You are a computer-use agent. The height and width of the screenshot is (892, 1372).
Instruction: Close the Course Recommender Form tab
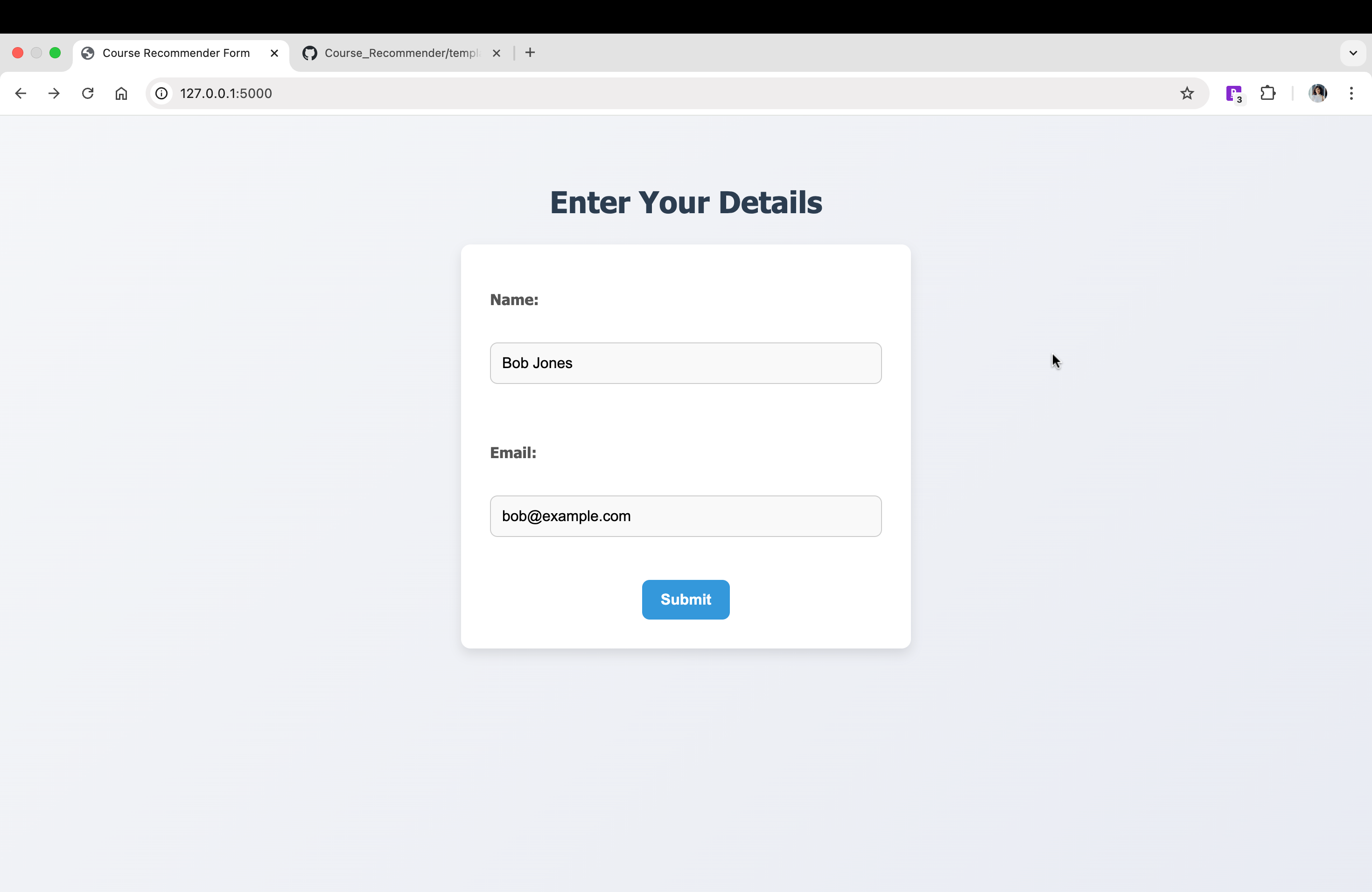coord(274,53)
